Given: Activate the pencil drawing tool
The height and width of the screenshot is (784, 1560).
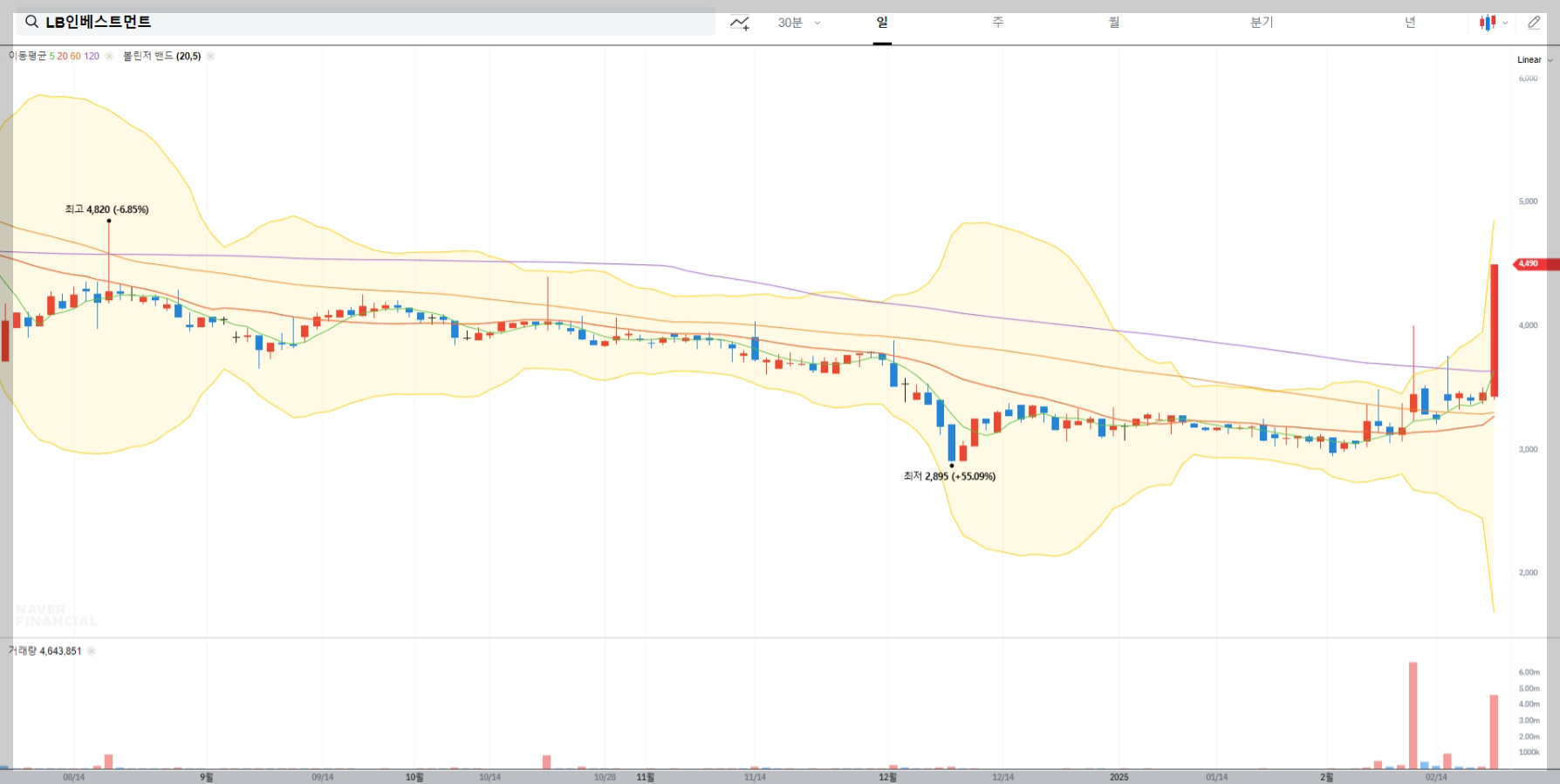Looking at the screenshot, I should coord(1534,23).
